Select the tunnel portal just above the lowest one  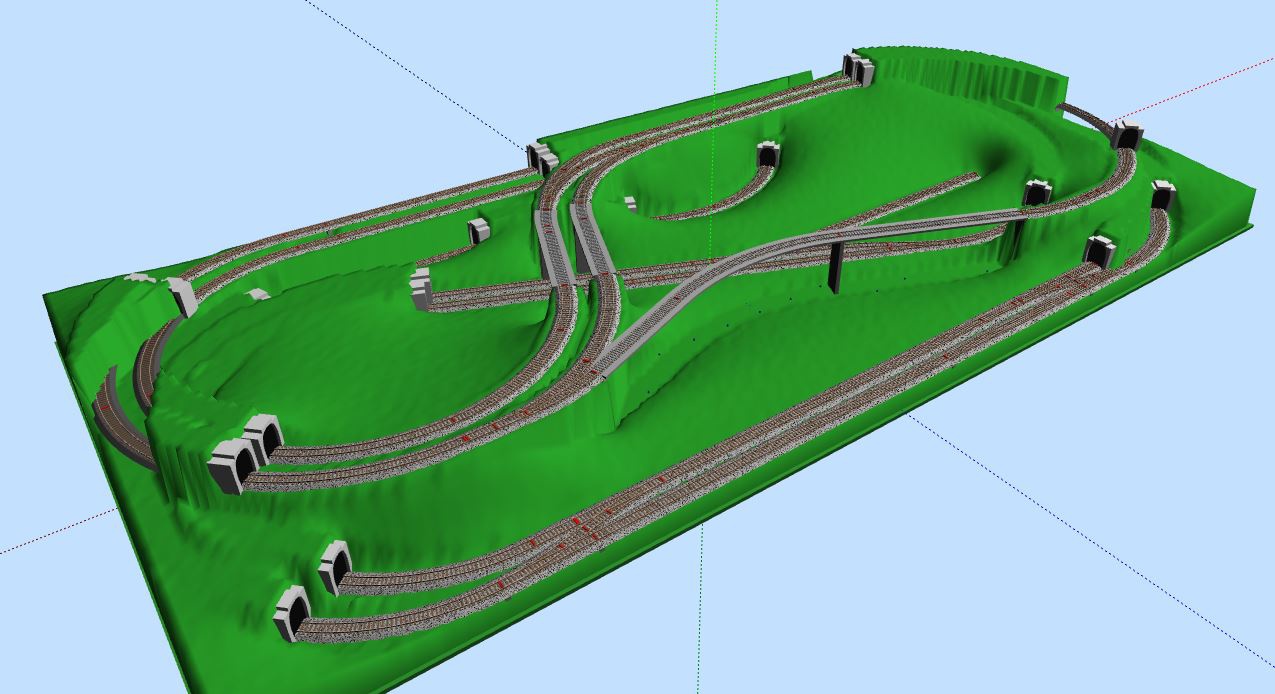click(x=334, y=566)
